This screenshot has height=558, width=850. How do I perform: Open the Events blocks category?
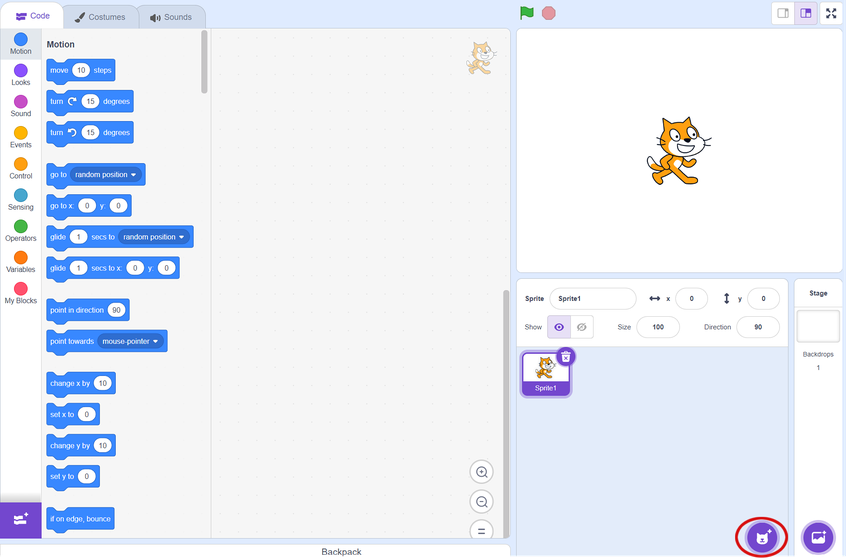coord(21,138)
